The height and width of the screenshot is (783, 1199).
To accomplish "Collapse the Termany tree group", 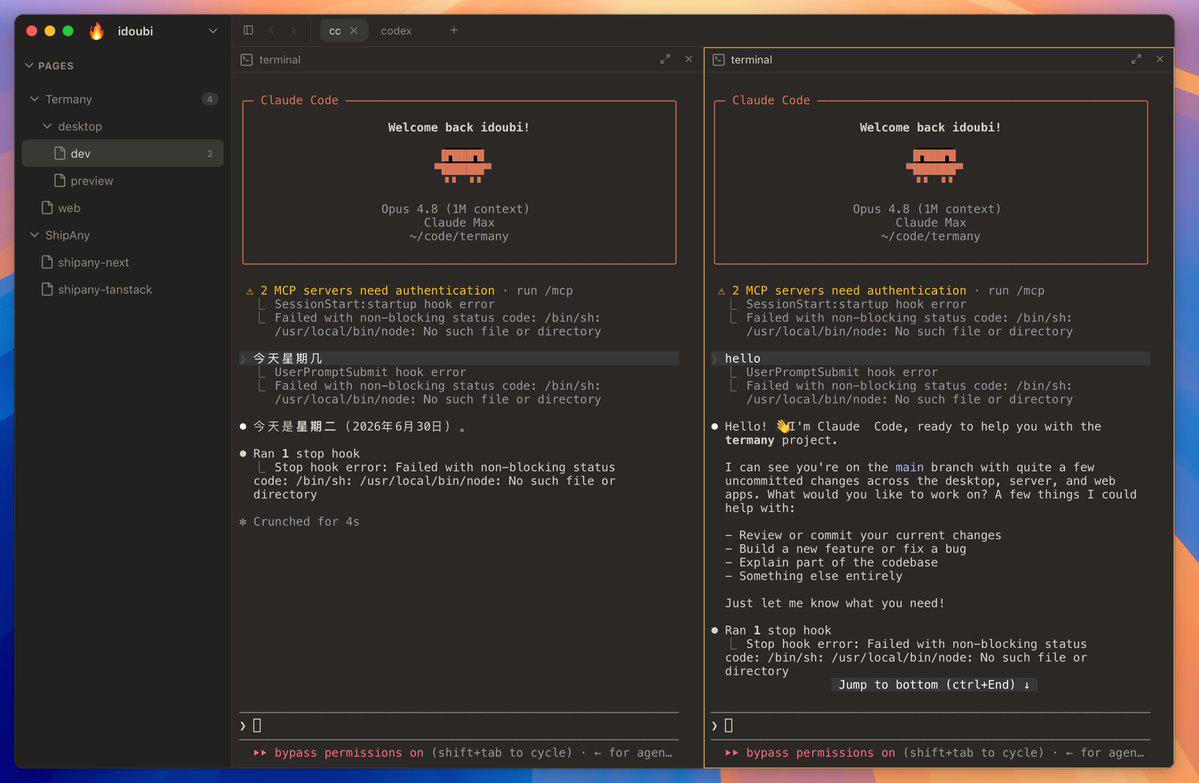I will [34, 99].
